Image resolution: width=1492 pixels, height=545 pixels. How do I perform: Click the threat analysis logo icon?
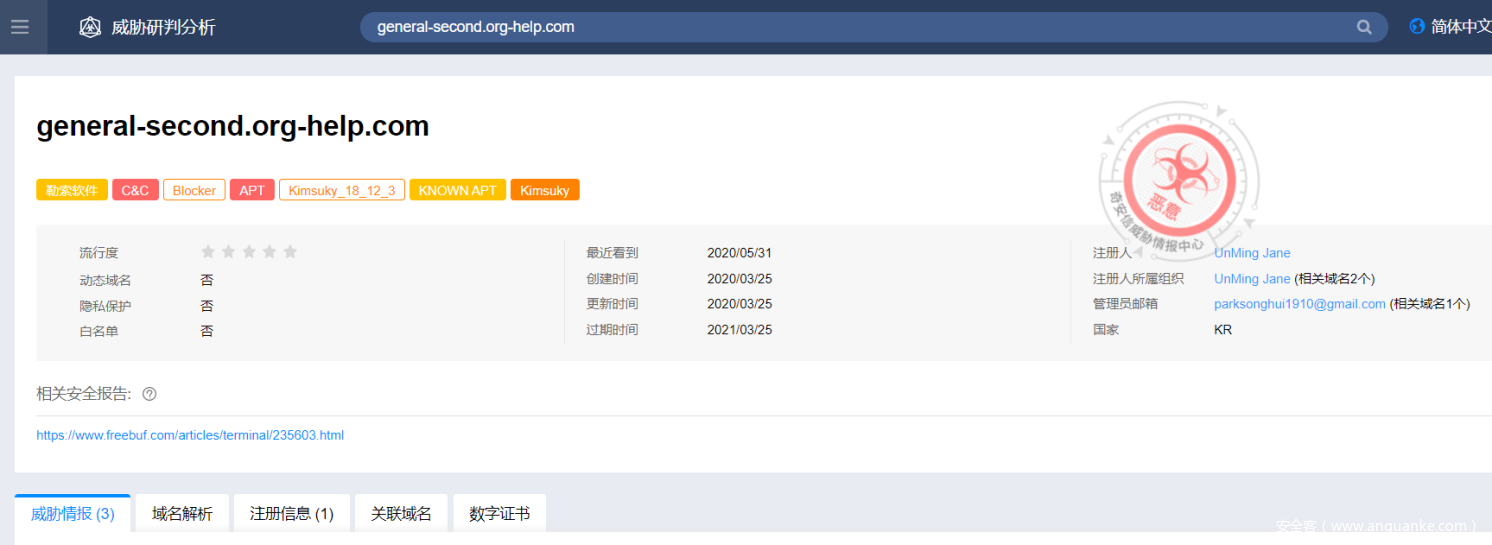coord(90,27)
